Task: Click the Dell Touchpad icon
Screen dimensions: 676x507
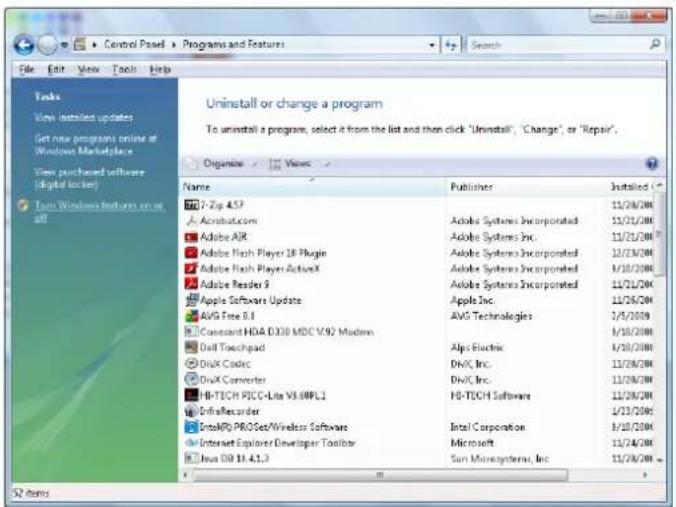Action: coord(191,347)
